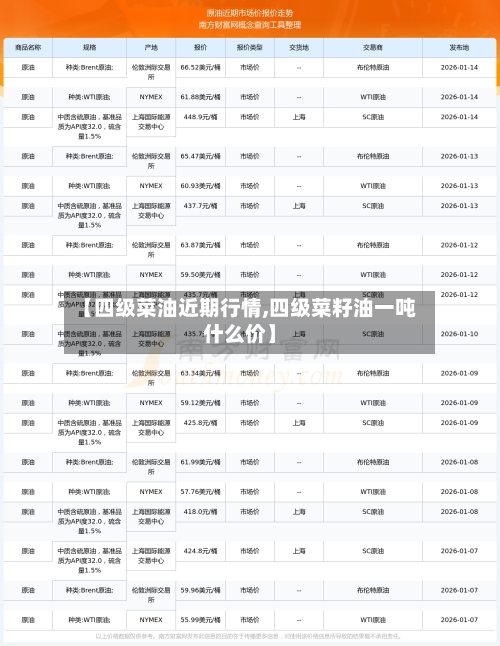Select the date in the 425.8元/桶 row
This screenshot has height=646, width=500.
pos(459,423)
